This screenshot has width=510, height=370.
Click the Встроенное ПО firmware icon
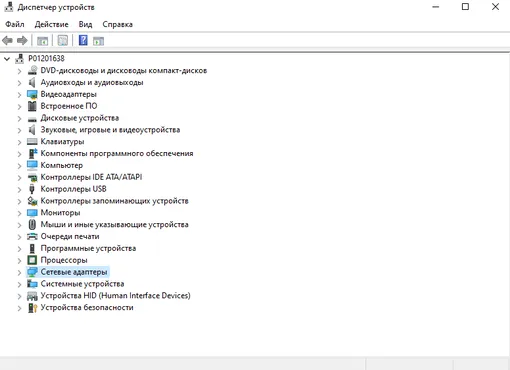pyautogui.click(x=32, y=106)
